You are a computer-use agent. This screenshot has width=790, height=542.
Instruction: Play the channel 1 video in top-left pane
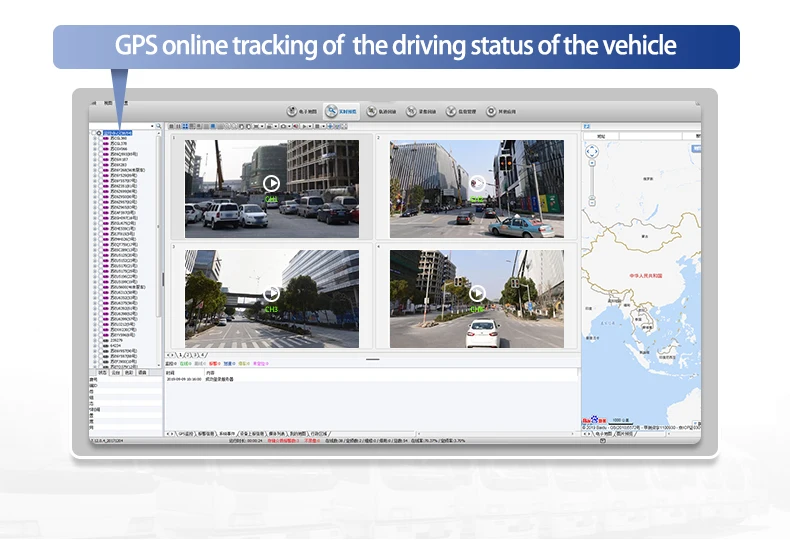point(271,183)
